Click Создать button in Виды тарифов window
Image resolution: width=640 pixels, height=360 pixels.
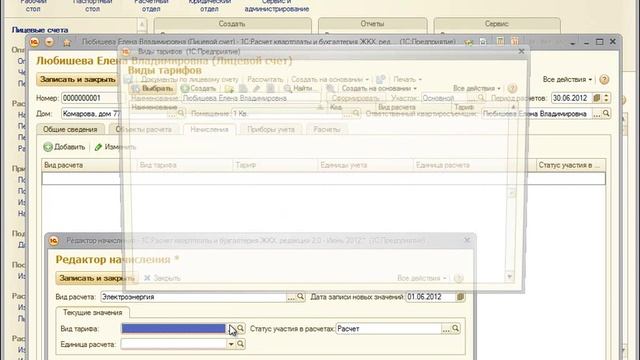[198, 89]
